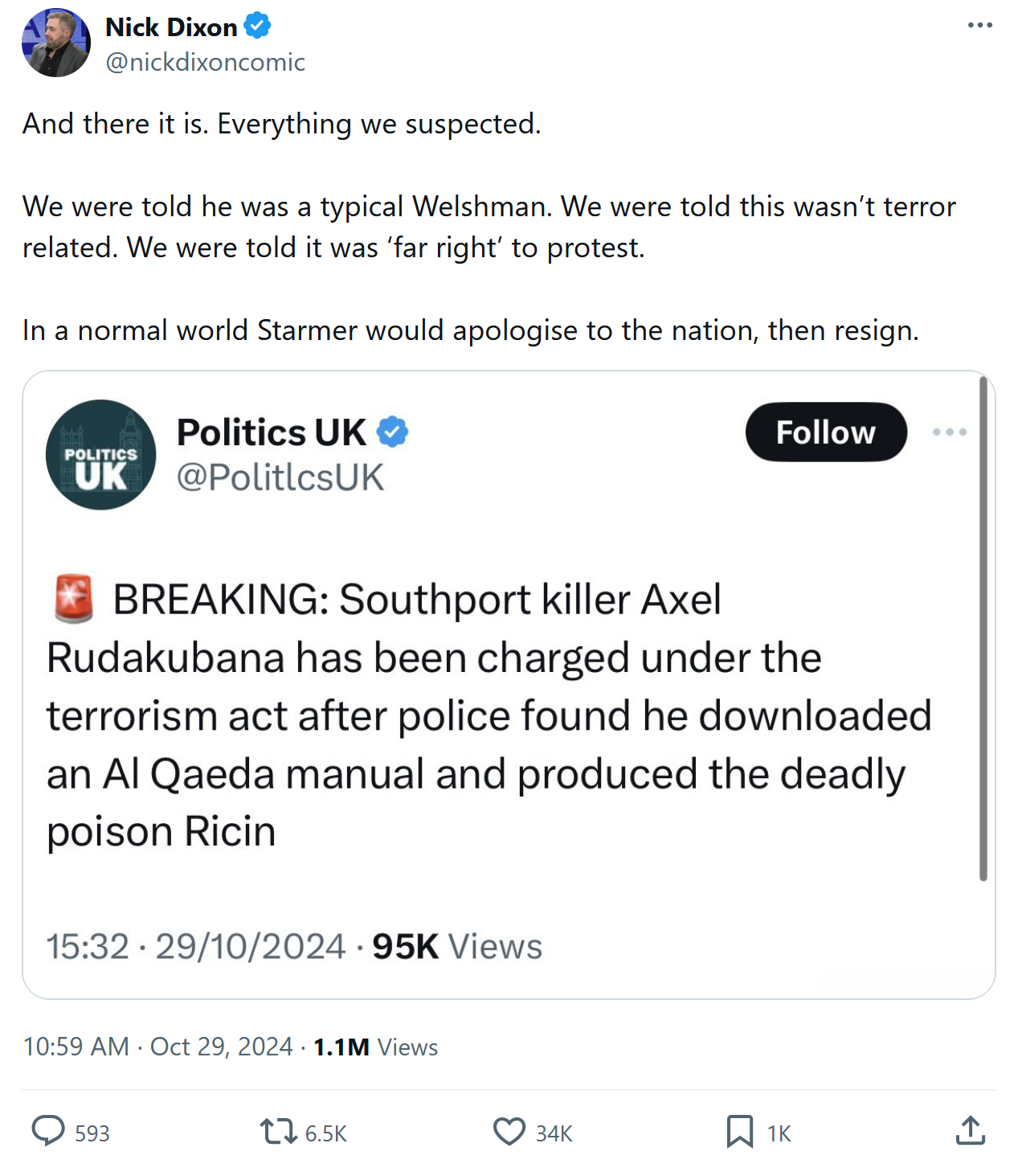The width and height of the screenshot is (1022, 1176).
Task: Click the 10:59 AM Oct 29 timestamp
Action: coord(157,1047)
